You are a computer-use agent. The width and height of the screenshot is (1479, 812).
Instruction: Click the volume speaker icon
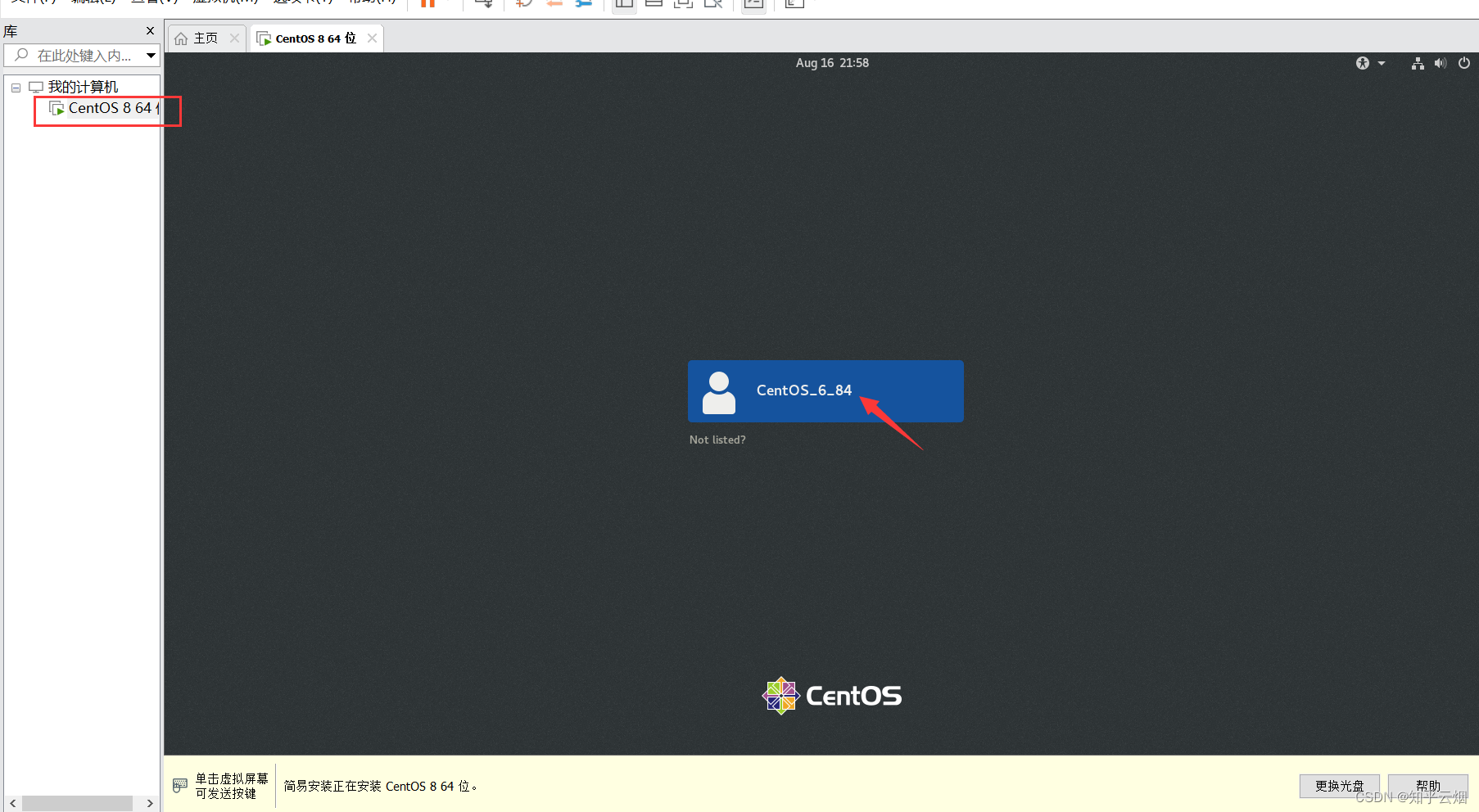click(x=1441, y=63)
